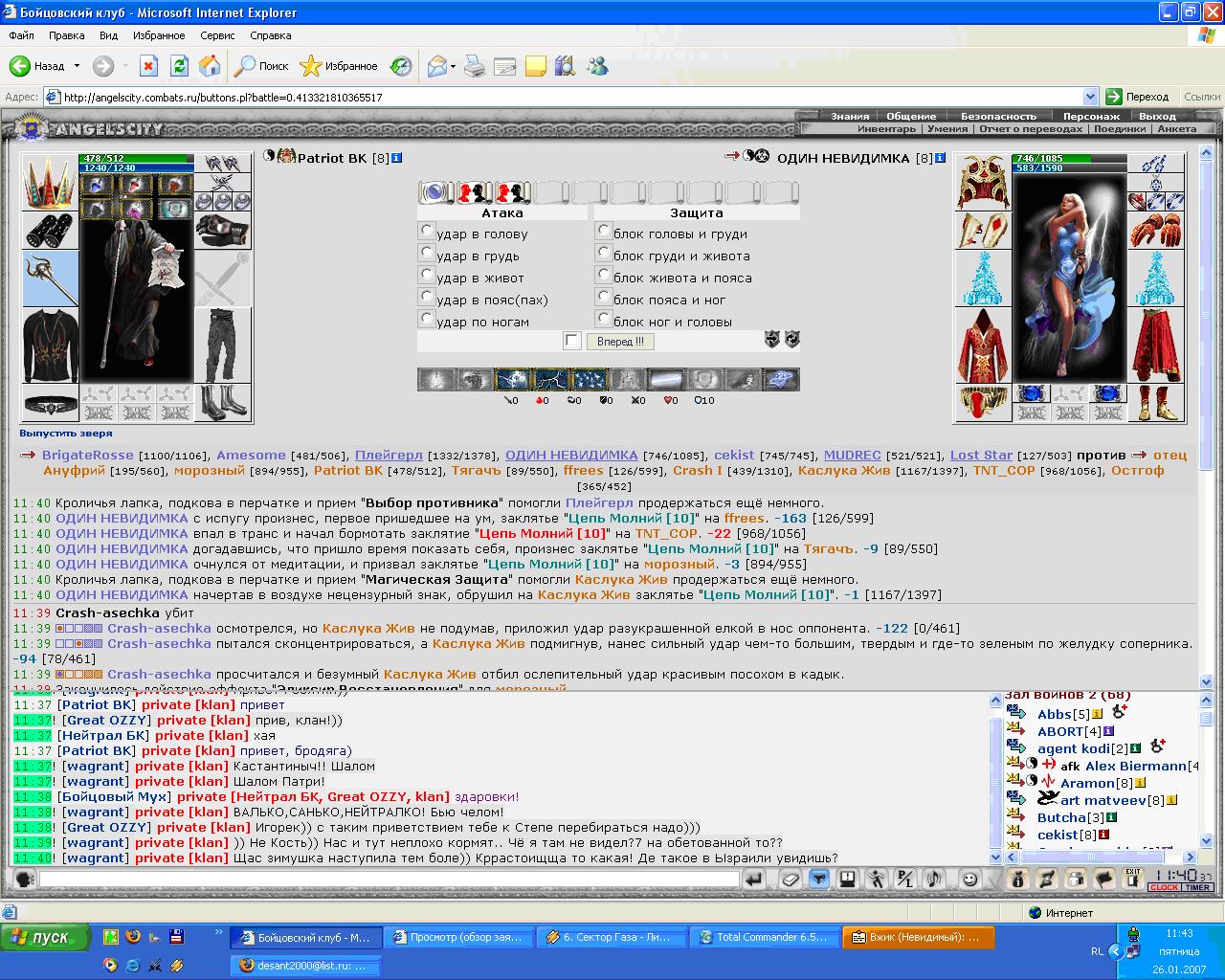Open «Знания» menu tab
The height and width of the screenshot is (980, 1225).
[850, 116]
